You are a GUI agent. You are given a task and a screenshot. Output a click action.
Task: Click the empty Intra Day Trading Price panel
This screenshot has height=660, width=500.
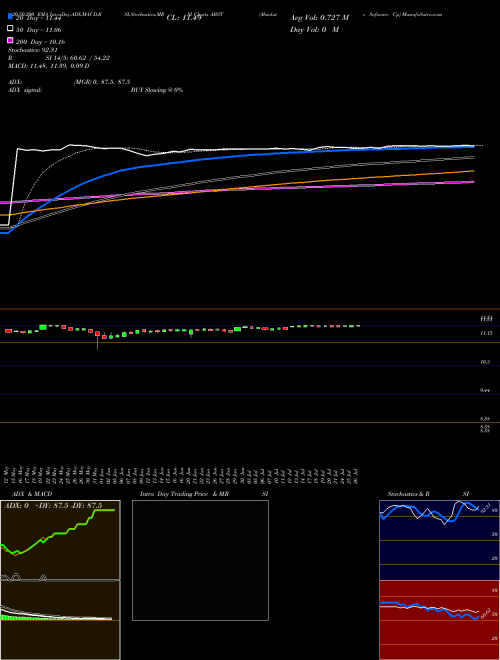200,560
